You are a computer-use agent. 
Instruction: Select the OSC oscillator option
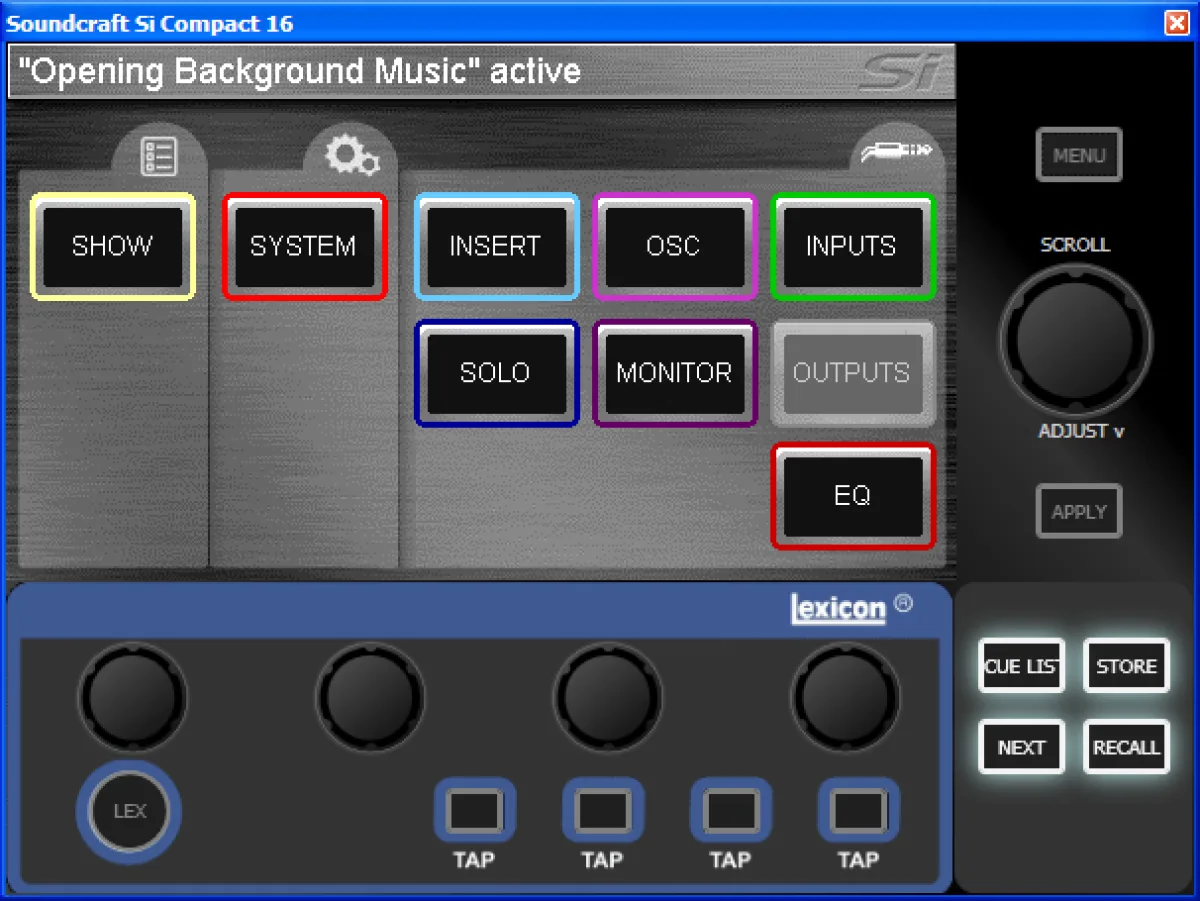(x=673, y=246)
